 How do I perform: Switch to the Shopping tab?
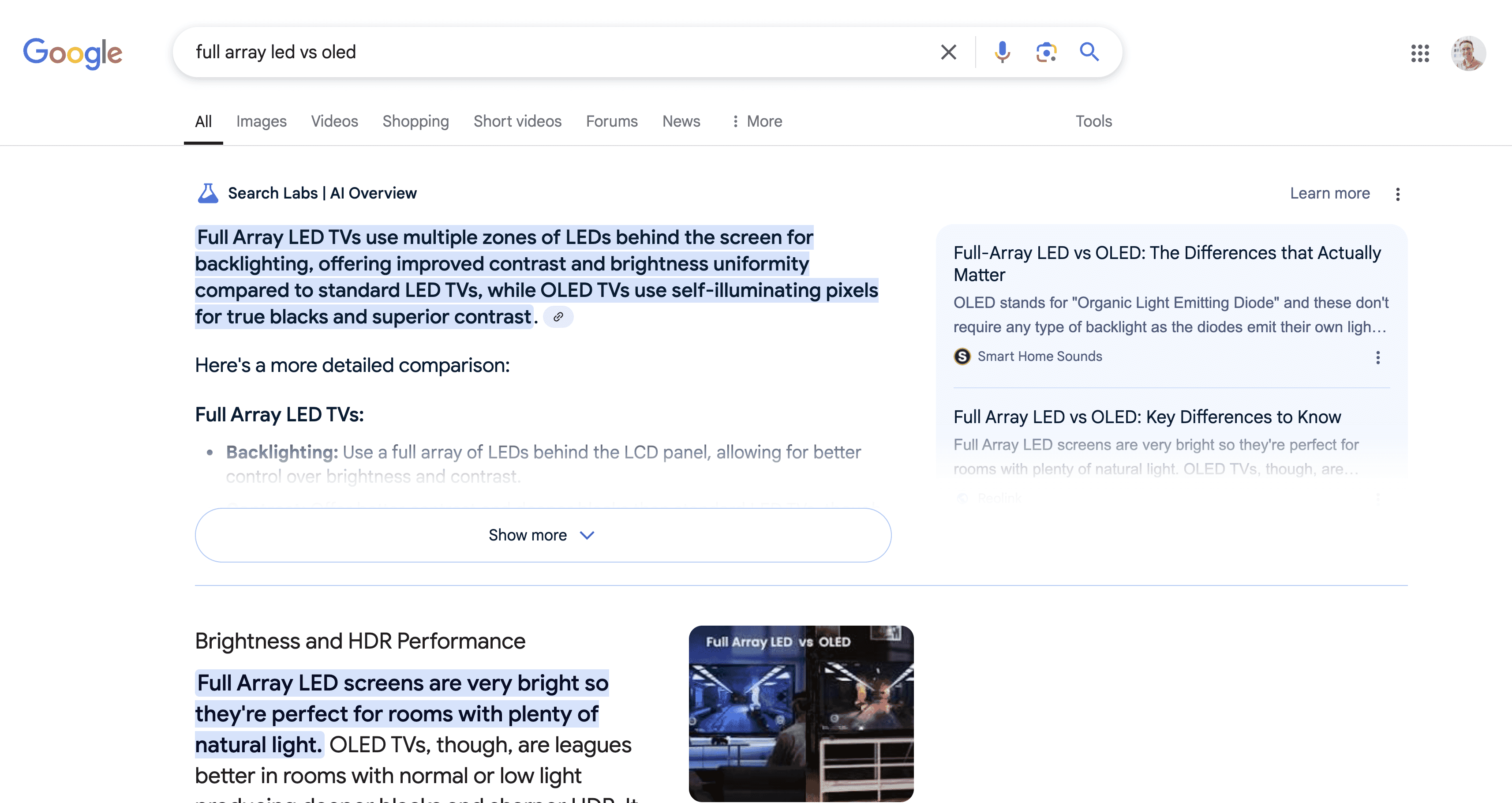tap(415, 121)
